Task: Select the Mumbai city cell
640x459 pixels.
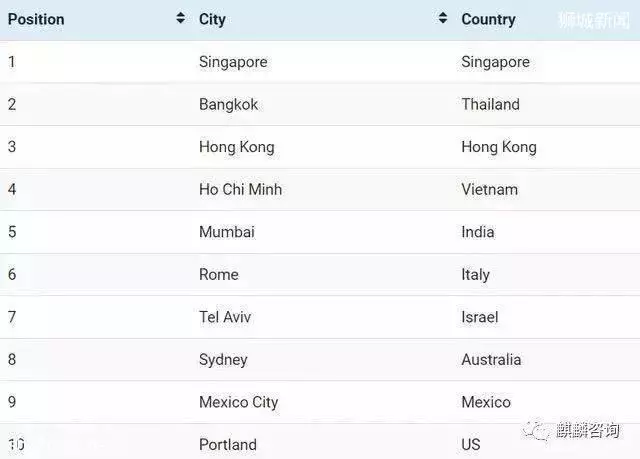Action: coord(227,232)
